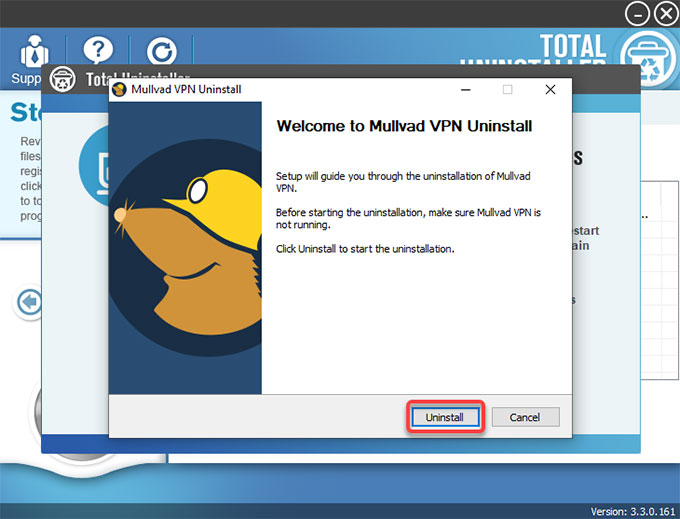Click the Refresh circular arrow icon
This screenshot has width=680, height=519.
pyautogui.click(x=161, y=51)
